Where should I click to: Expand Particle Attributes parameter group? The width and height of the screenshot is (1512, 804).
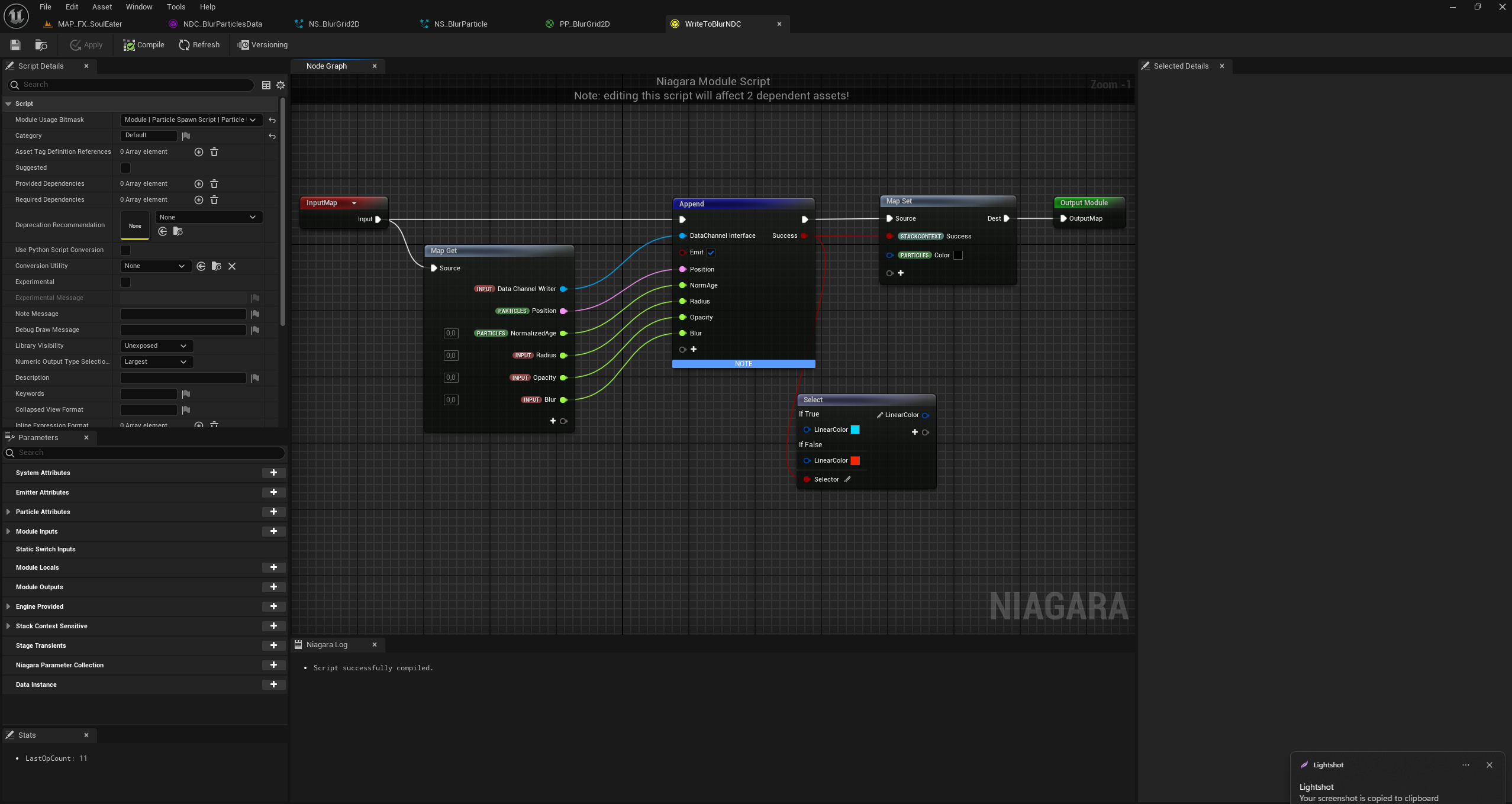pos(8,512)
